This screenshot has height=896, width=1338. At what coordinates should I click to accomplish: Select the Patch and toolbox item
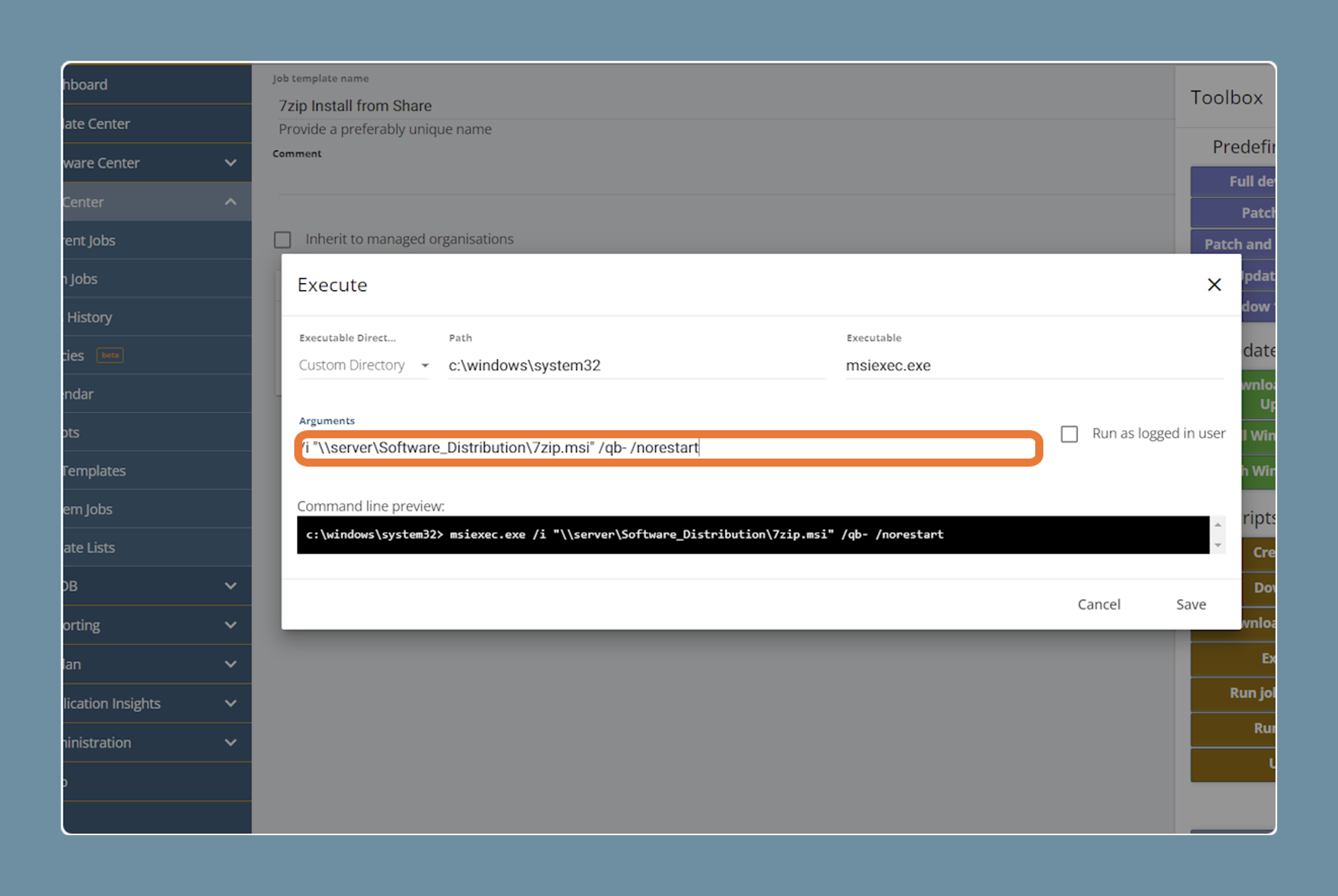(1233, 244)
